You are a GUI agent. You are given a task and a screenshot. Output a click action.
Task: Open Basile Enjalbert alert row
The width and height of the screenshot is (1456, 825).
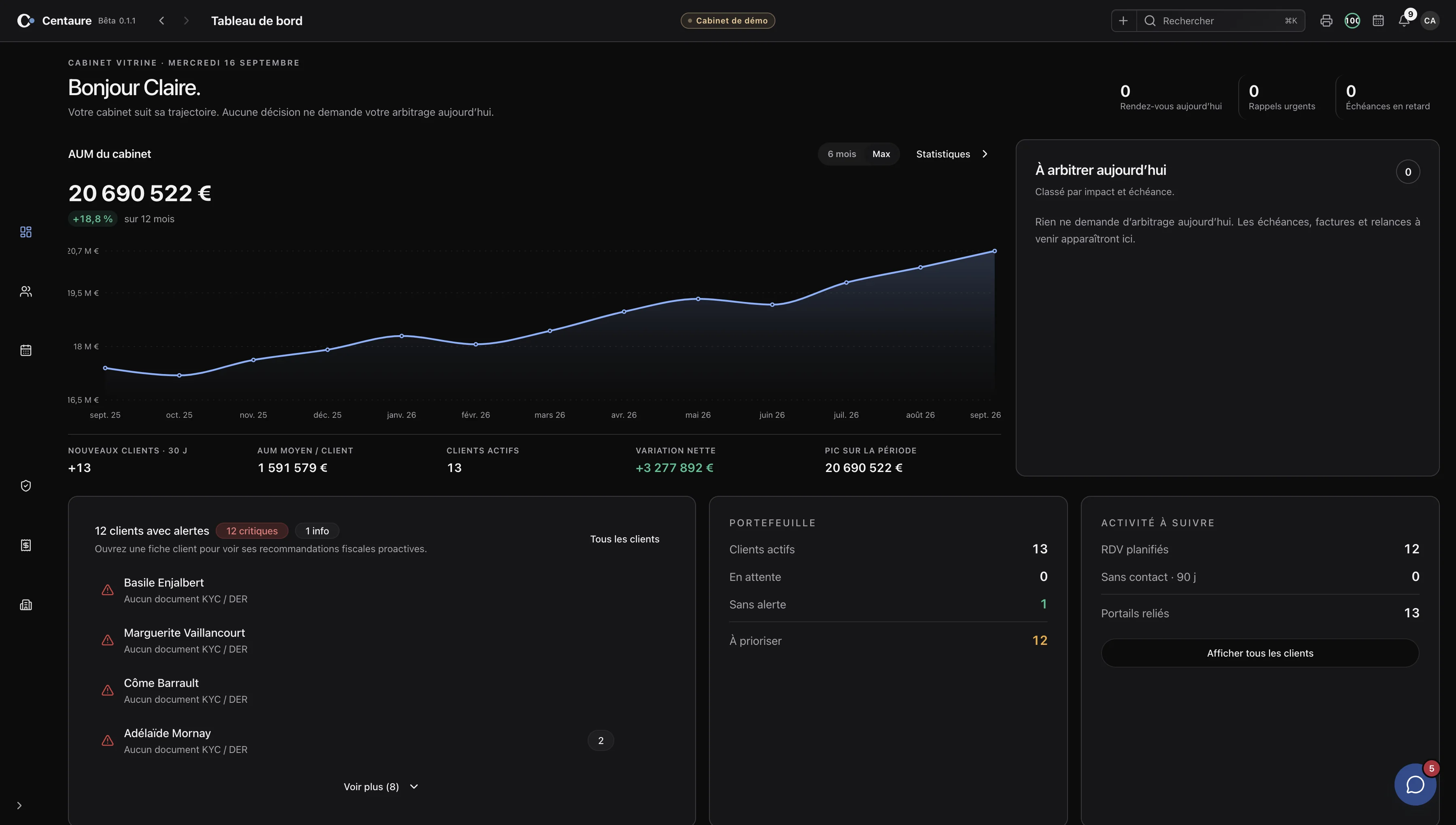click(381, 591)
